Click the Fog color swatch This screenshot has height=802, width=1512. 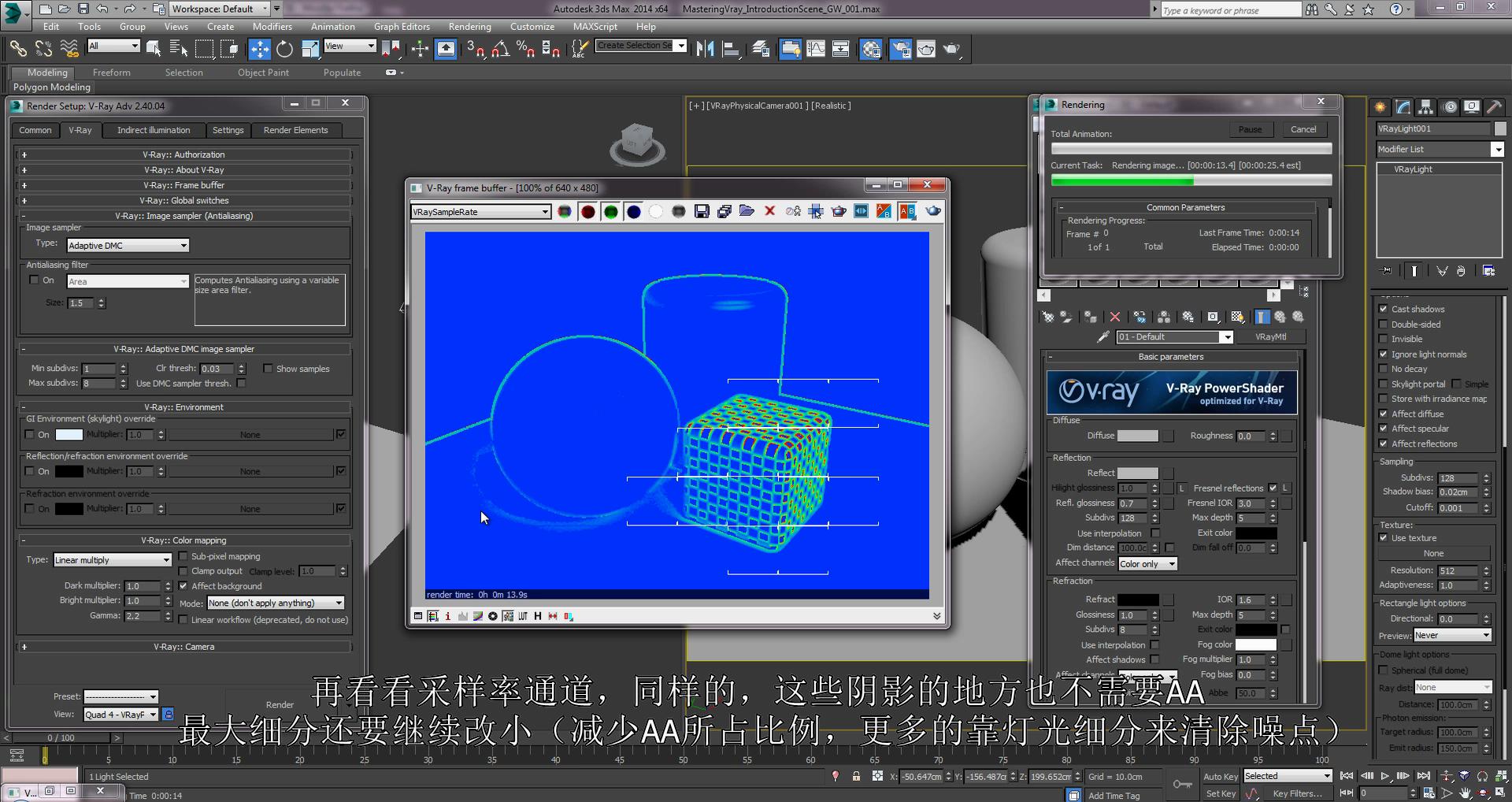[1255, 644]
